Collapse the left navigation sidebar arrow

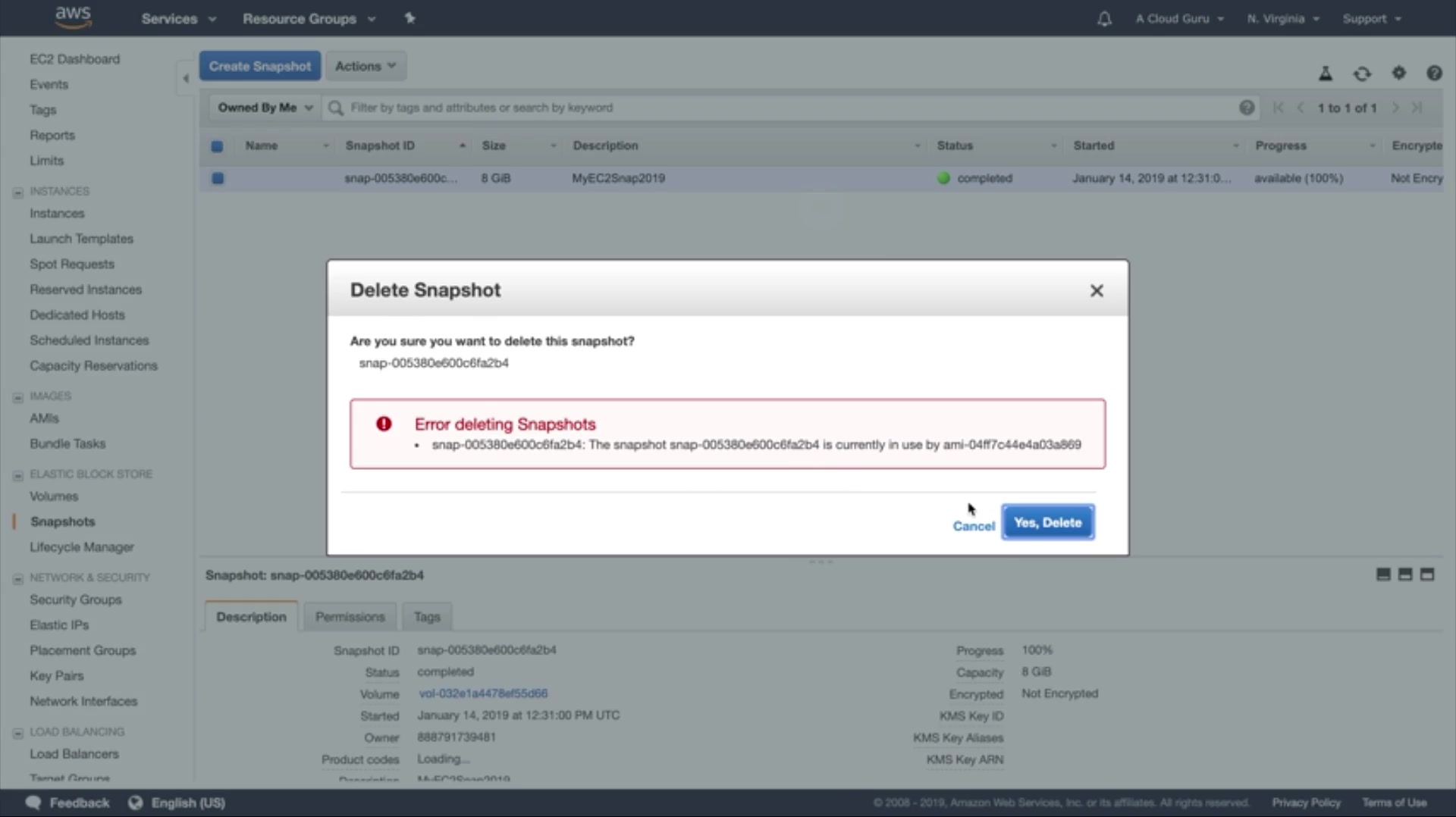[x=186, y=78]
